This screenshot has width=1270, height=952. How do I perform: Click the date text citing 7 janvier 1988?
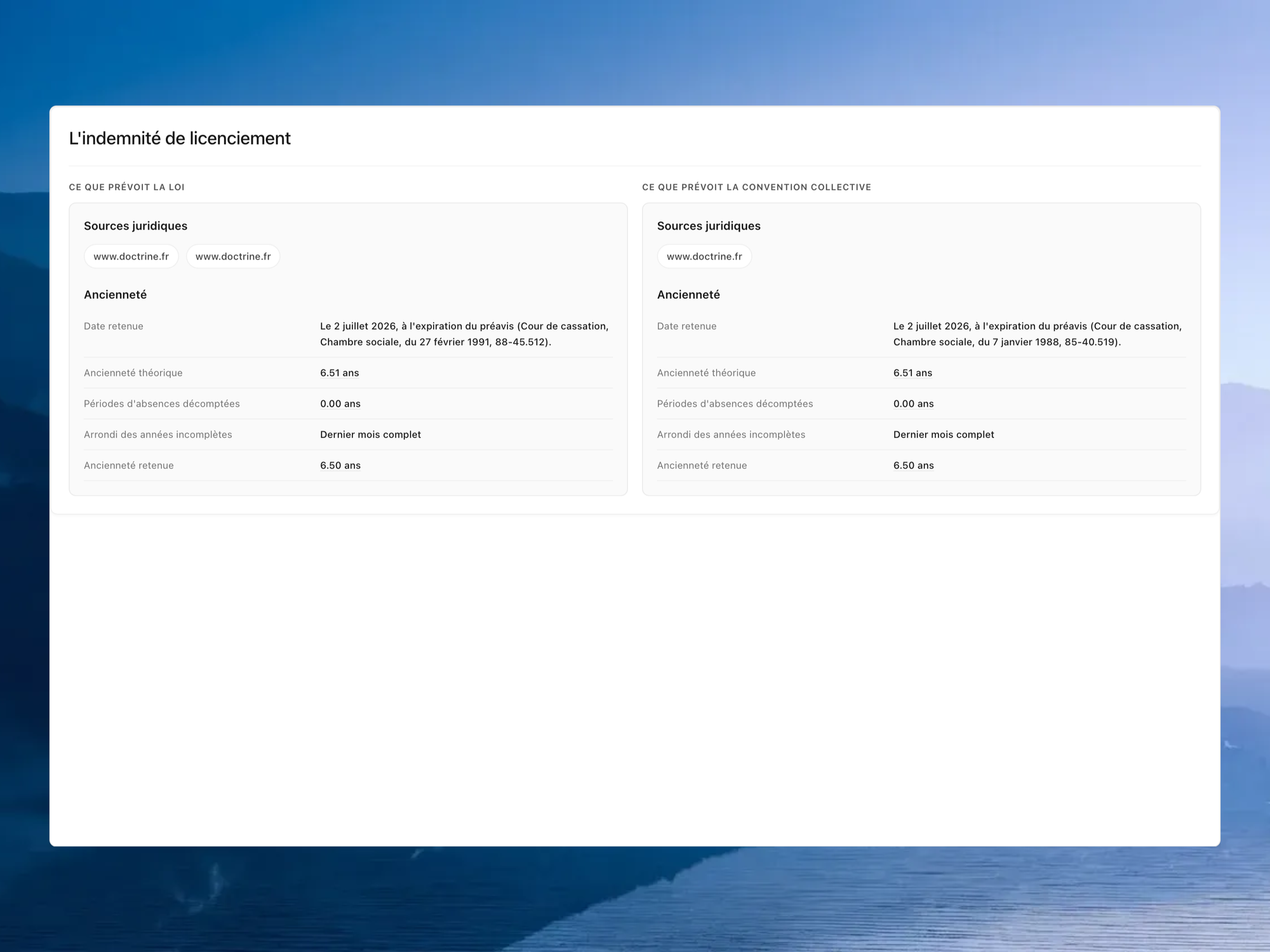1038,334
